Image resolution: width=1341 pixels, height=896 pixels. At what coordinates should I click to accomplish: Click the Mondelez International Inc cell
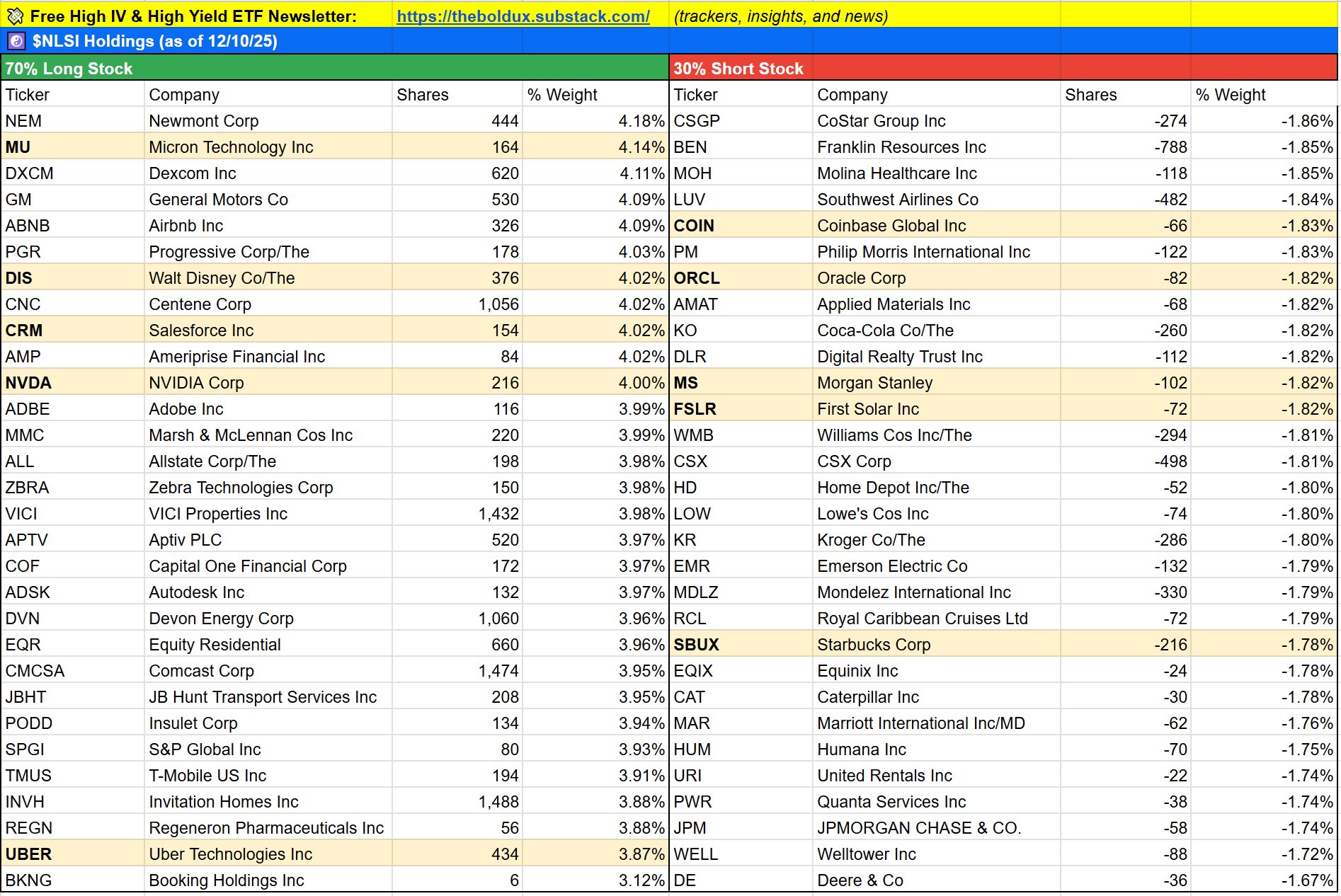tap(937, 592)
